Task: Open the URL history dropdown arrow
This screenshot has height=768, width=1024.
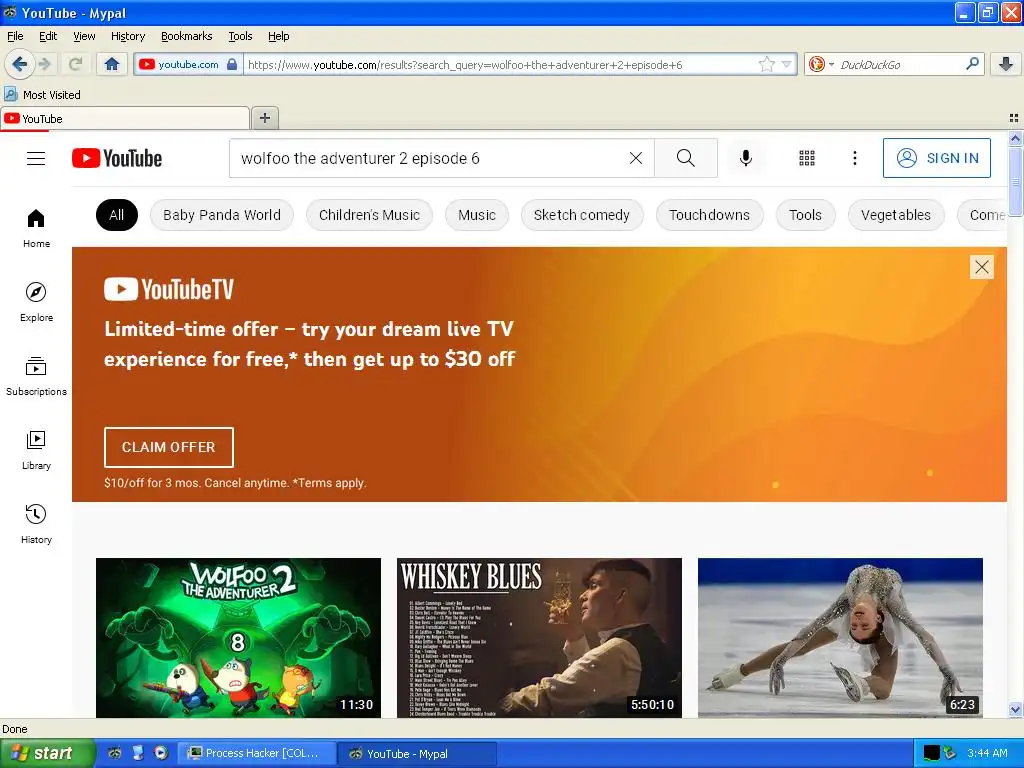Action: (786, 64)
